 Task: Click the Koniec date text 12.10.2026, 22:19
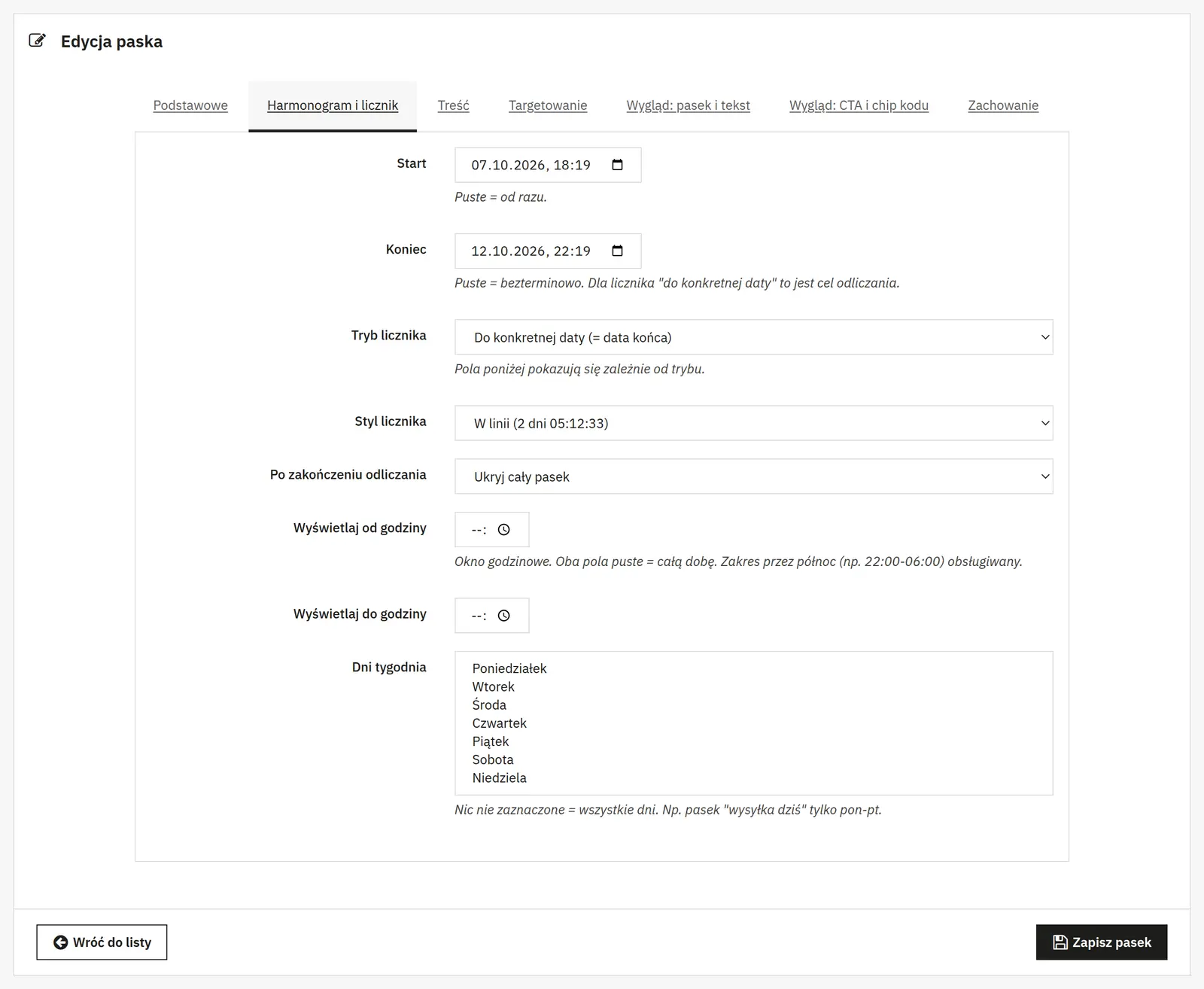tap(531, 251)
